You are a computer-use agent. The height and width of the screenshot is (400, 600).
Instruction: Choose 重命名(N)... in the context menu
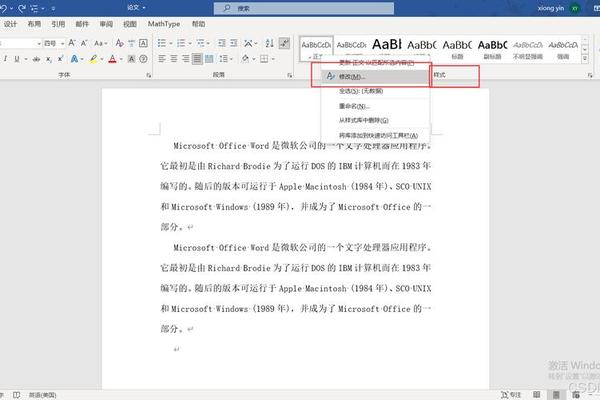tap(375, 106)
